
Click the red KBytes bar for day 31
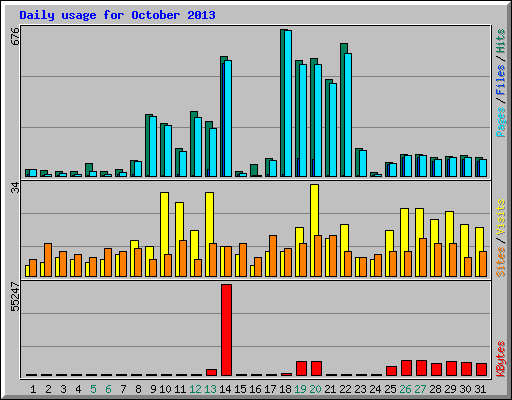482,370
